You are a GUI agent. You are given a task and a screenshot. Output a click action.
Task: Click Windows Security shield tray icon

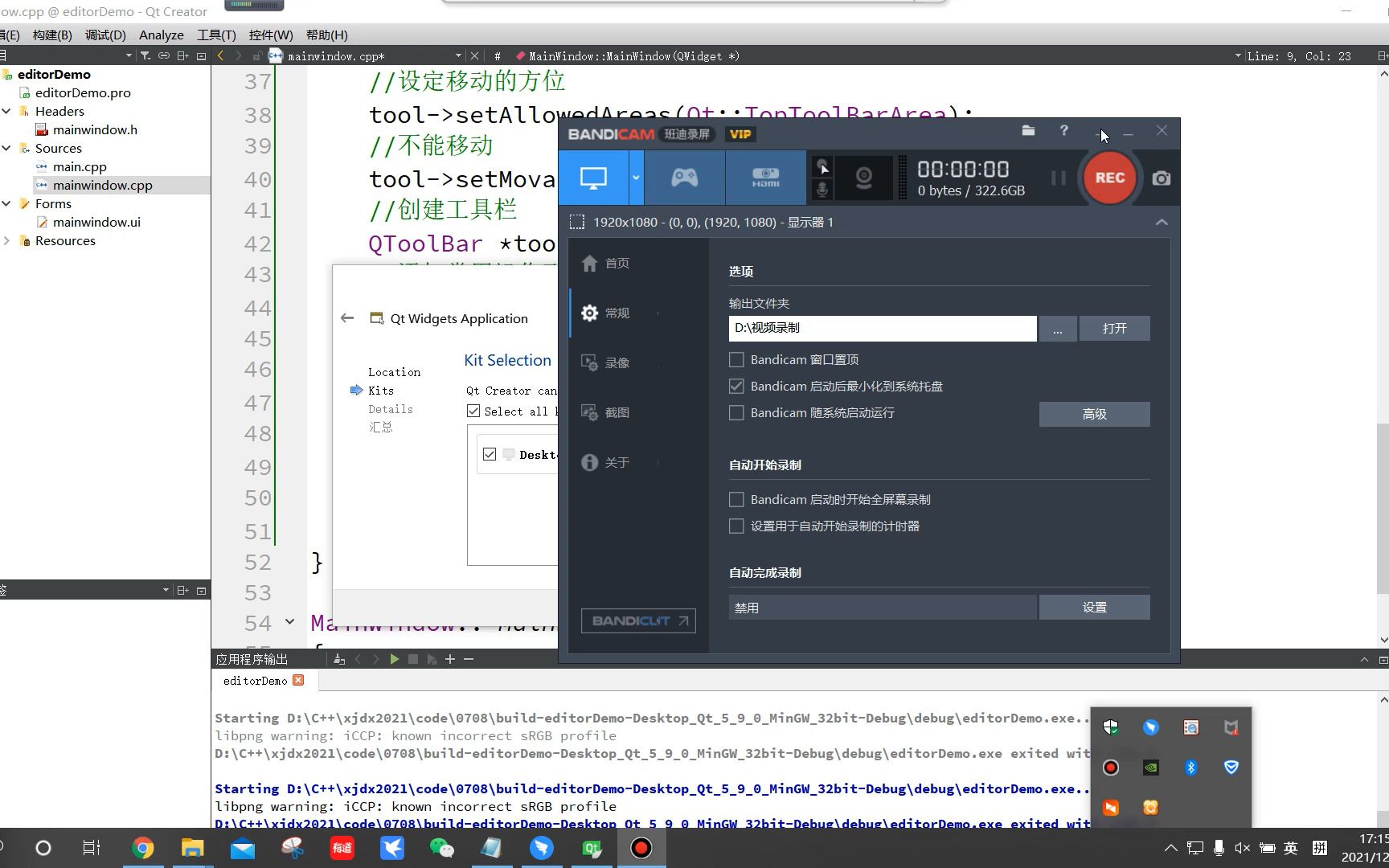pos(1110,727)
